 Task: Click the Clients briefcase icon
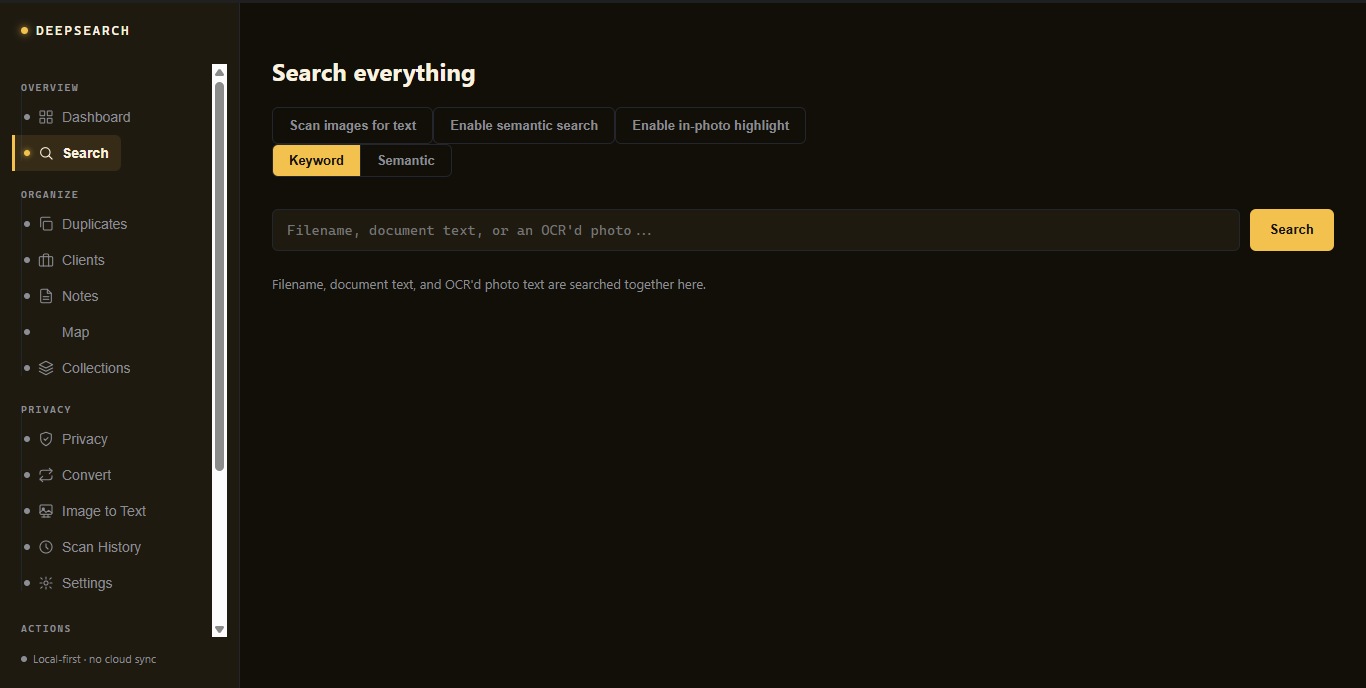46,260
